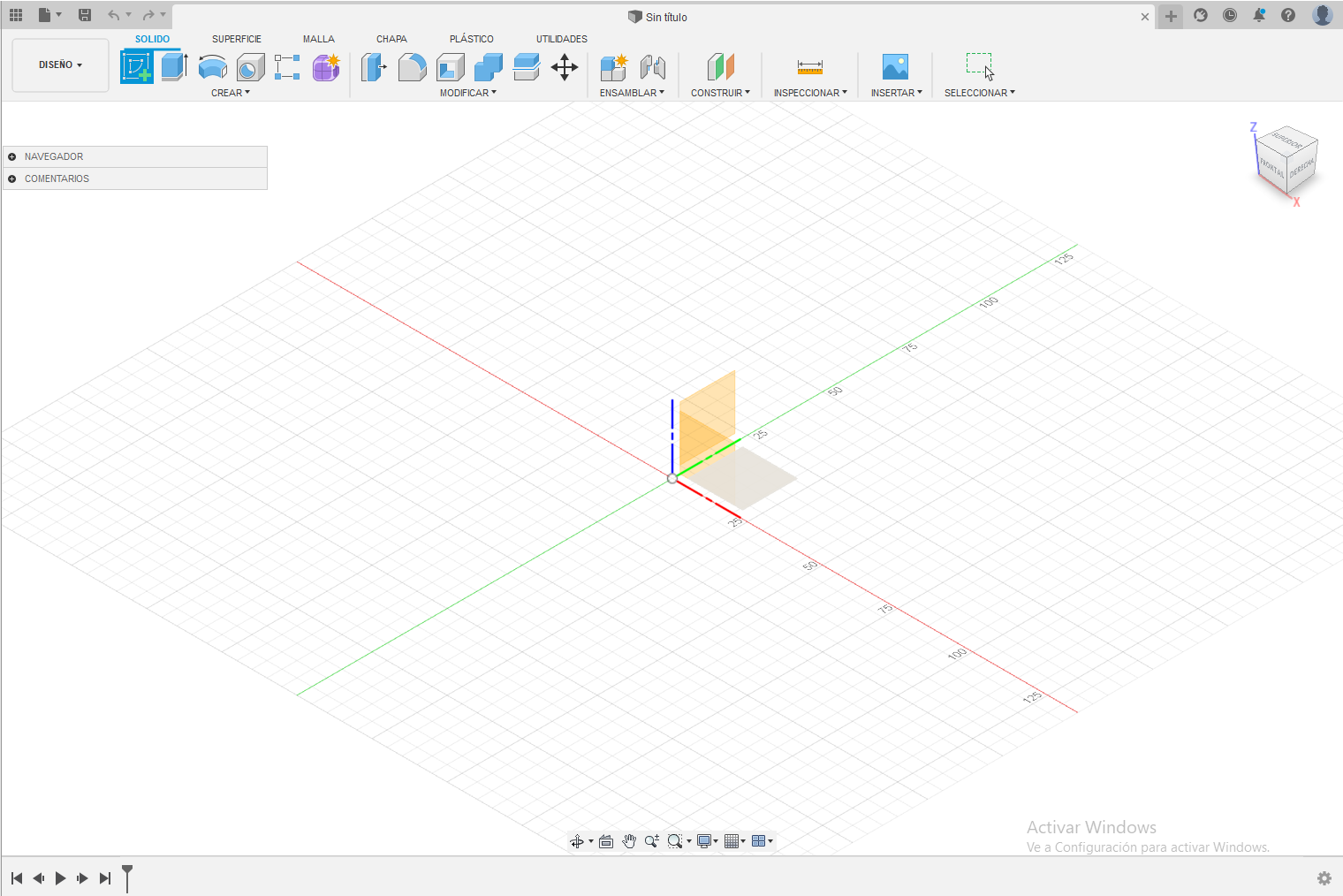Select the Hole tool

[x=251, y=67]
